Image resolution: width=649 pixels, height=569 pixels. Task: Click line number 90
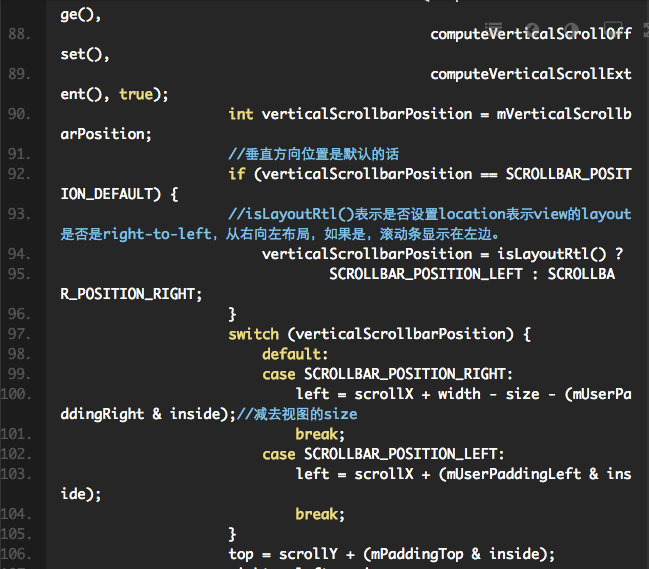point(19,114)
